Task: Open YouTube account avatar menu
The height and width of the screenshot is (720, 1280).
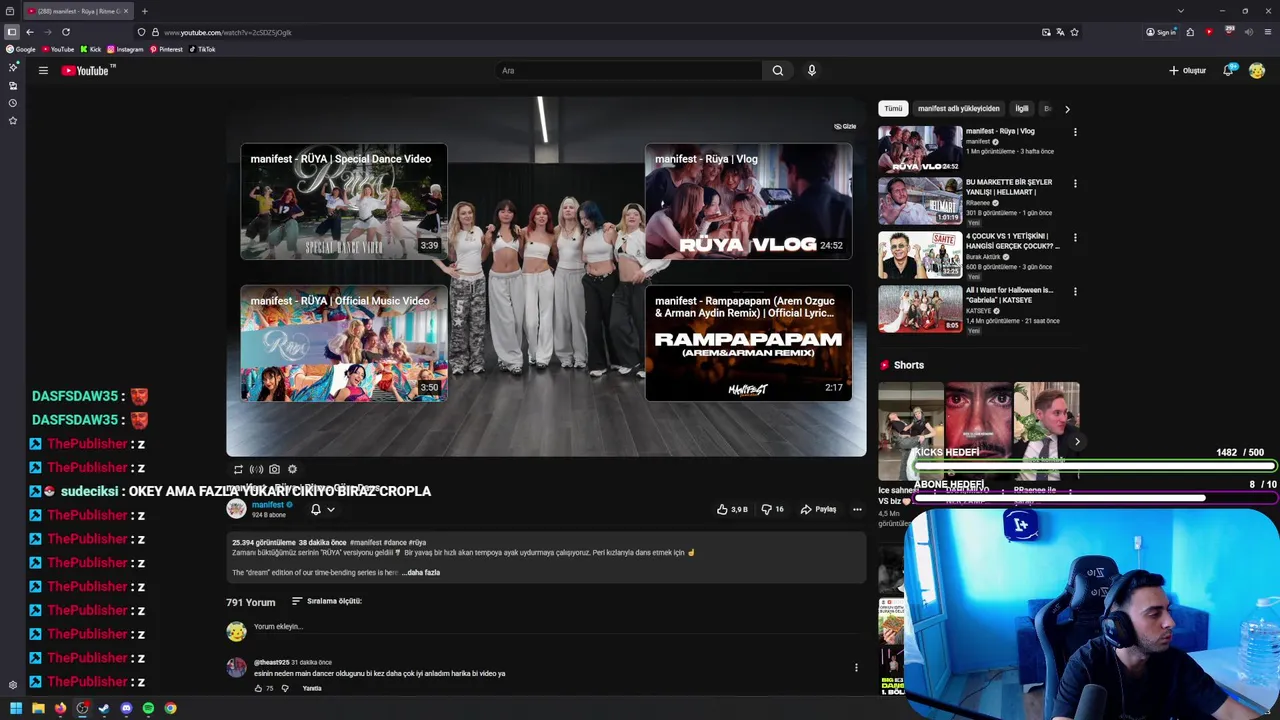Action: [x=1256, y=70]
